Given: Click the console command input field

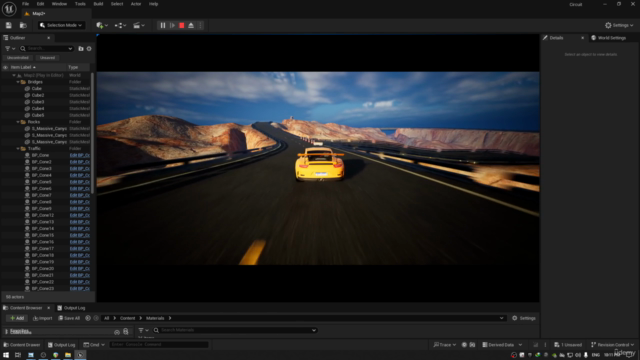Looking at the screenshot, I should pyautogui.click(x=159, y=345).
